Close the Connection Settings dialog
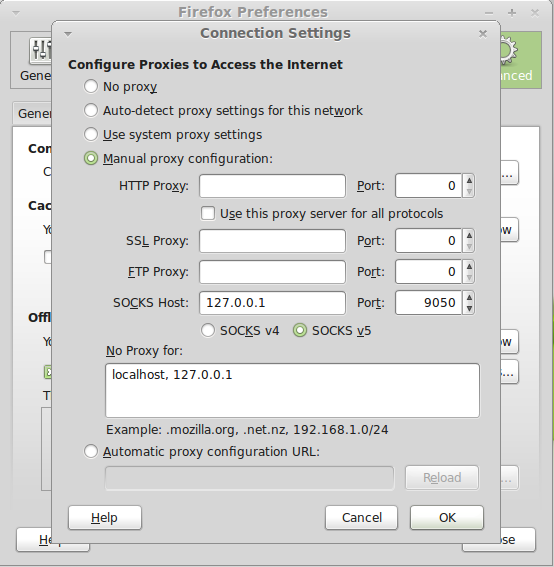554x567 pixels. 483,34
